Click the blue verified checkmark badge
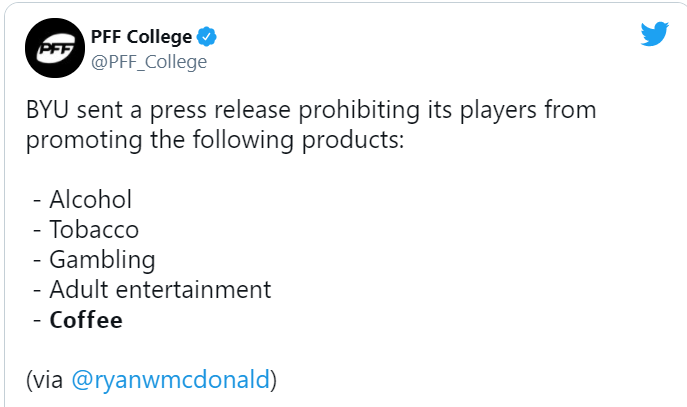 (206, 37)
